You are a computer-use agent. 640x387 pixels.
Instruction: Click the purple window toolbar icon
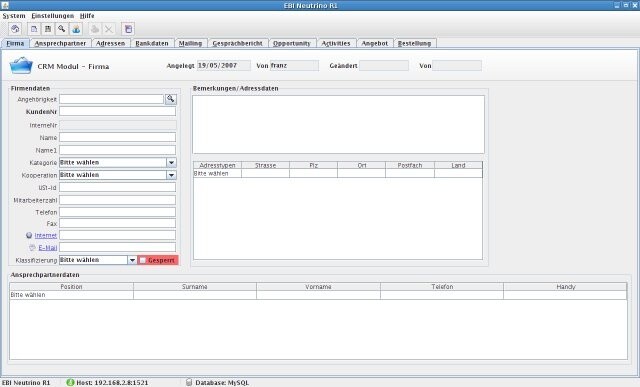point(128,29)
